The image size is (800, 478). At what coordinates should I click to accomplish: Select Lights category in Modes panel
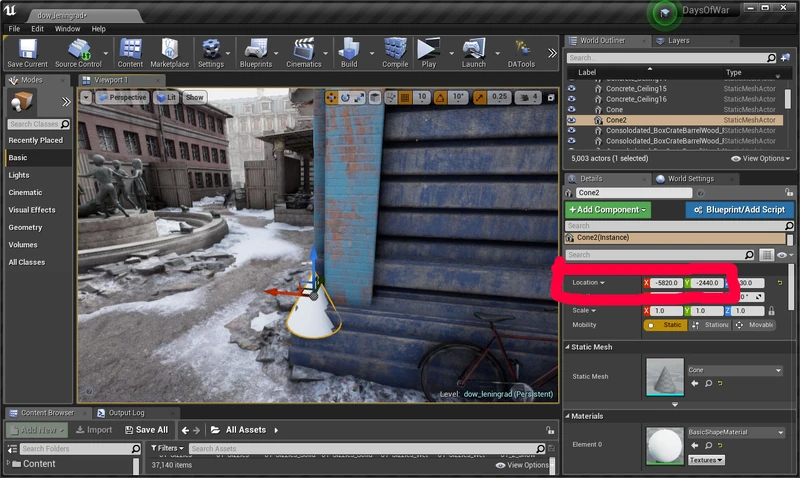pyautogui.click(x=19, y=175)
